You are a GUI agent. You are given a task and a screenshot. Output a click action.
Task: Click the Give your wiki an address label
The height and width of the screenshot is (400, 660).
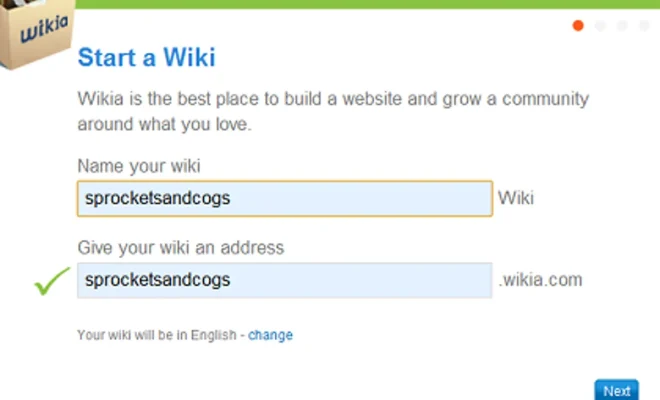click(181, 248)
